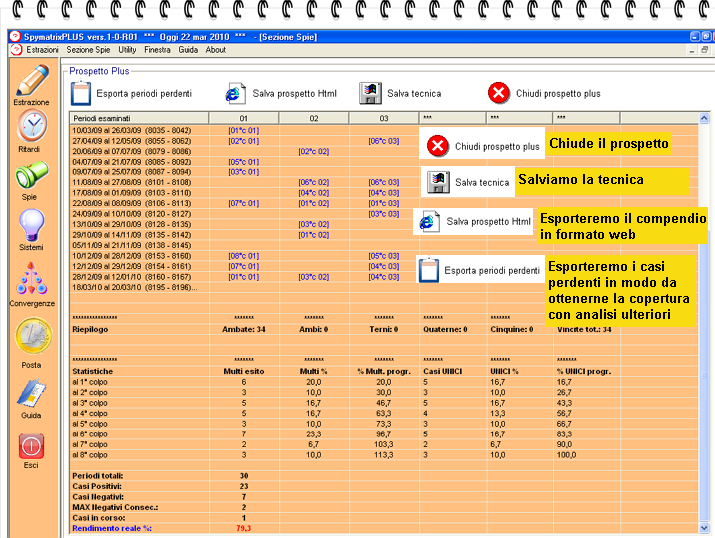Screen dimensions: 715x538
Task: Click the Riepilogo label
Action: tap(90, 329)
